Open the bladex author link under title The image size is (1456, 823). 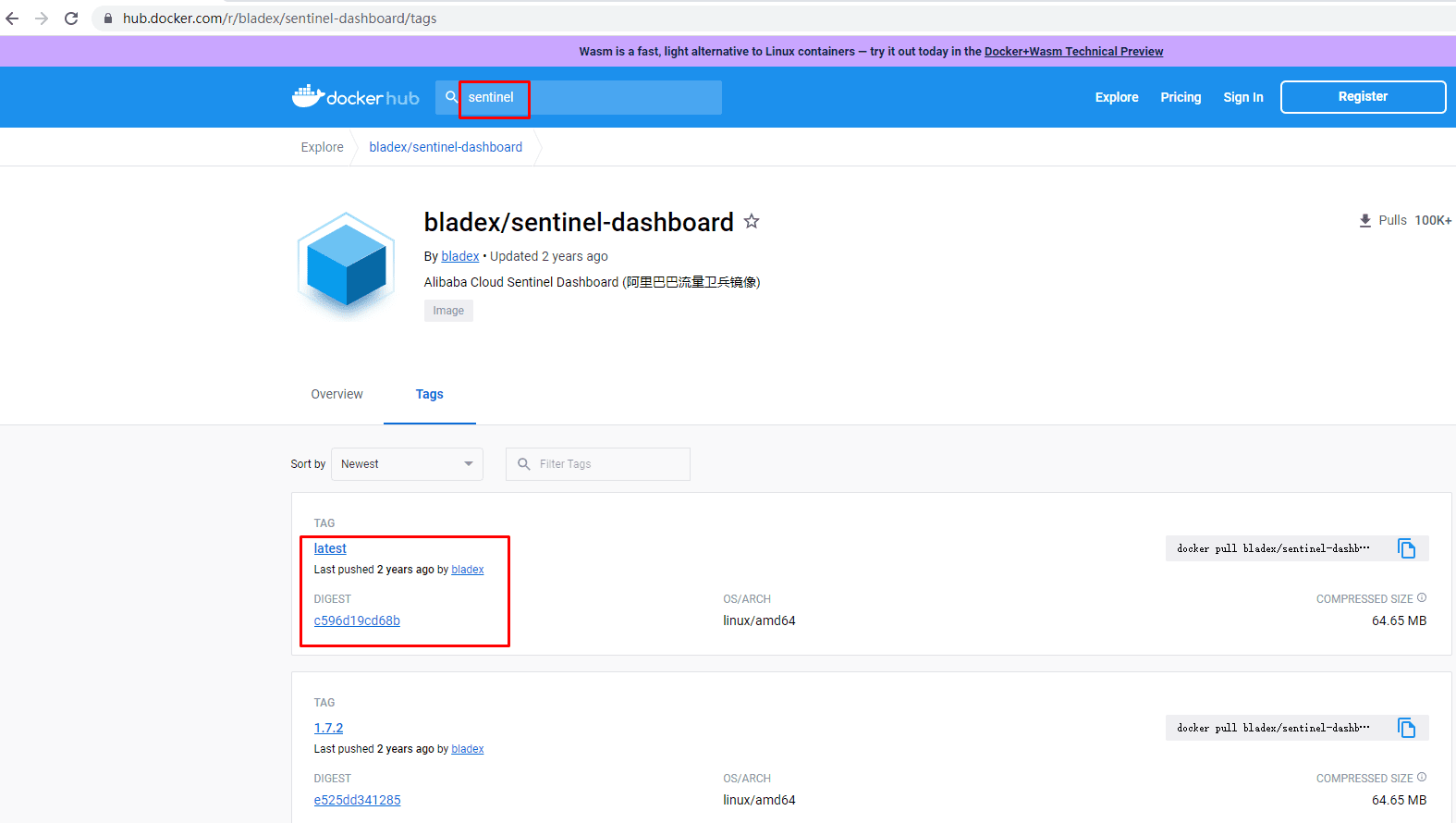coord(460,256)
